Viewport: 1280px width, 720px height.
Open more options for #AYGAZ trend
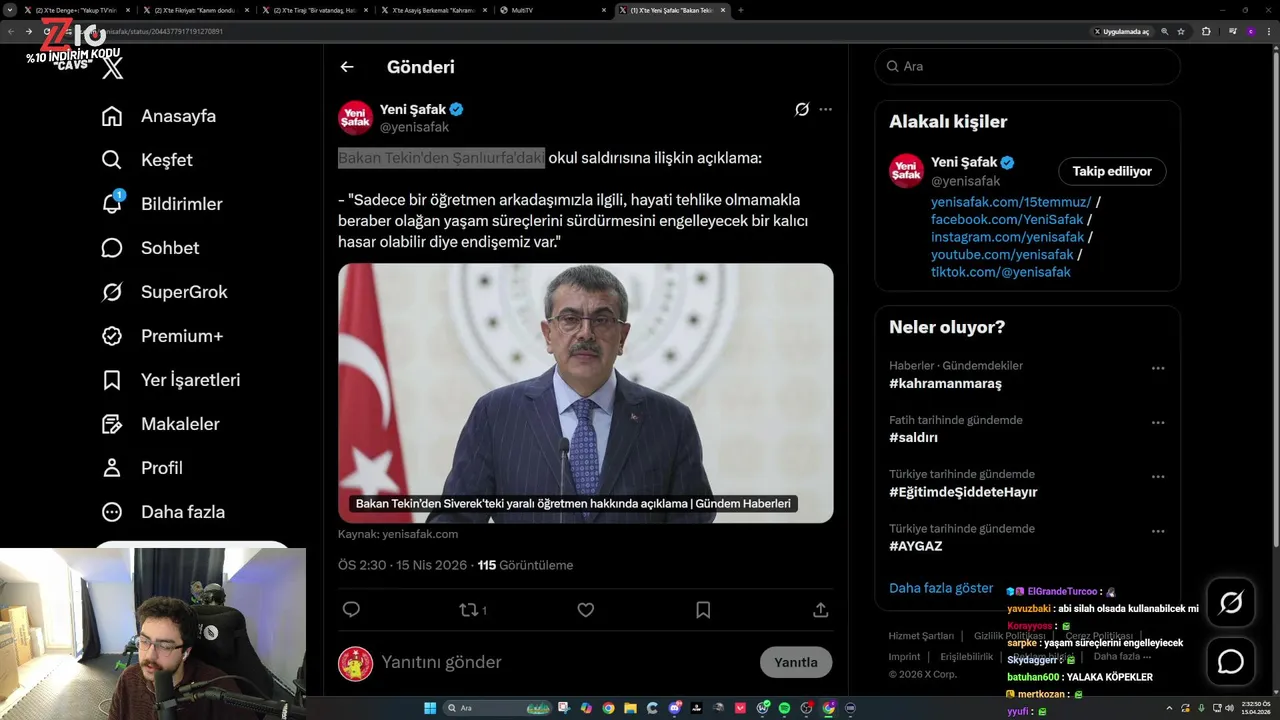click(x=1158, y=531)
